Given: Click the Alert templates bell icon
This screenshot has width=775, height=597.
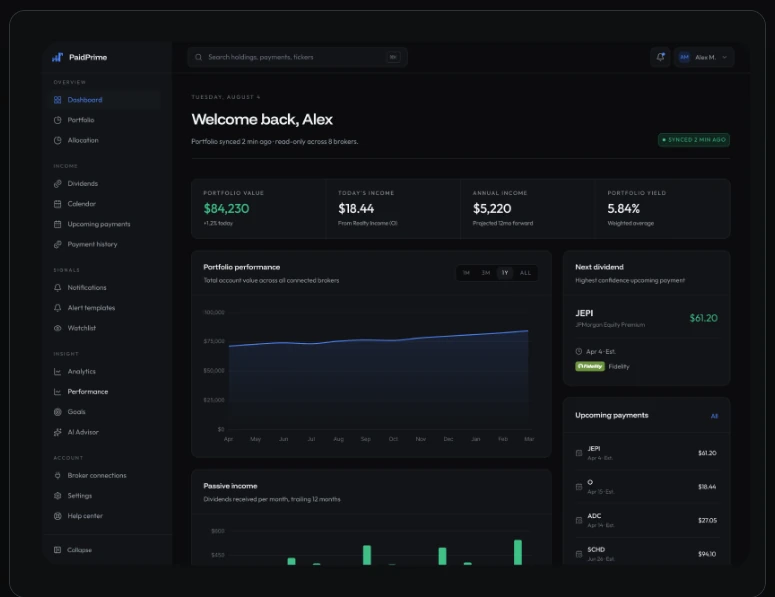Looking at the screenshot, I should pos(57,308).
